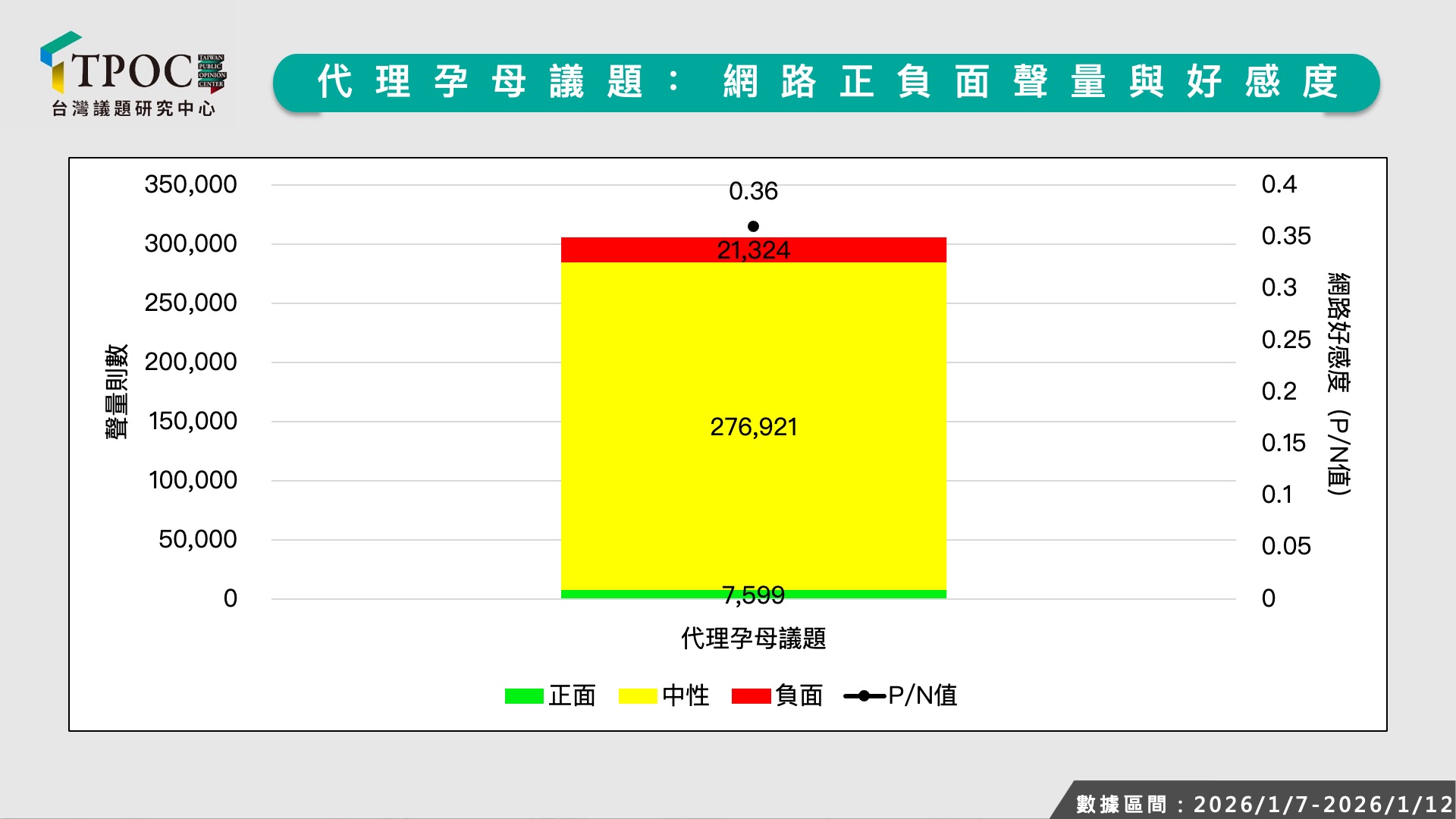Click the 代理孕母議題 x-axis category label
Screen dimensions: 1456x819
click(x=753, y=639)
